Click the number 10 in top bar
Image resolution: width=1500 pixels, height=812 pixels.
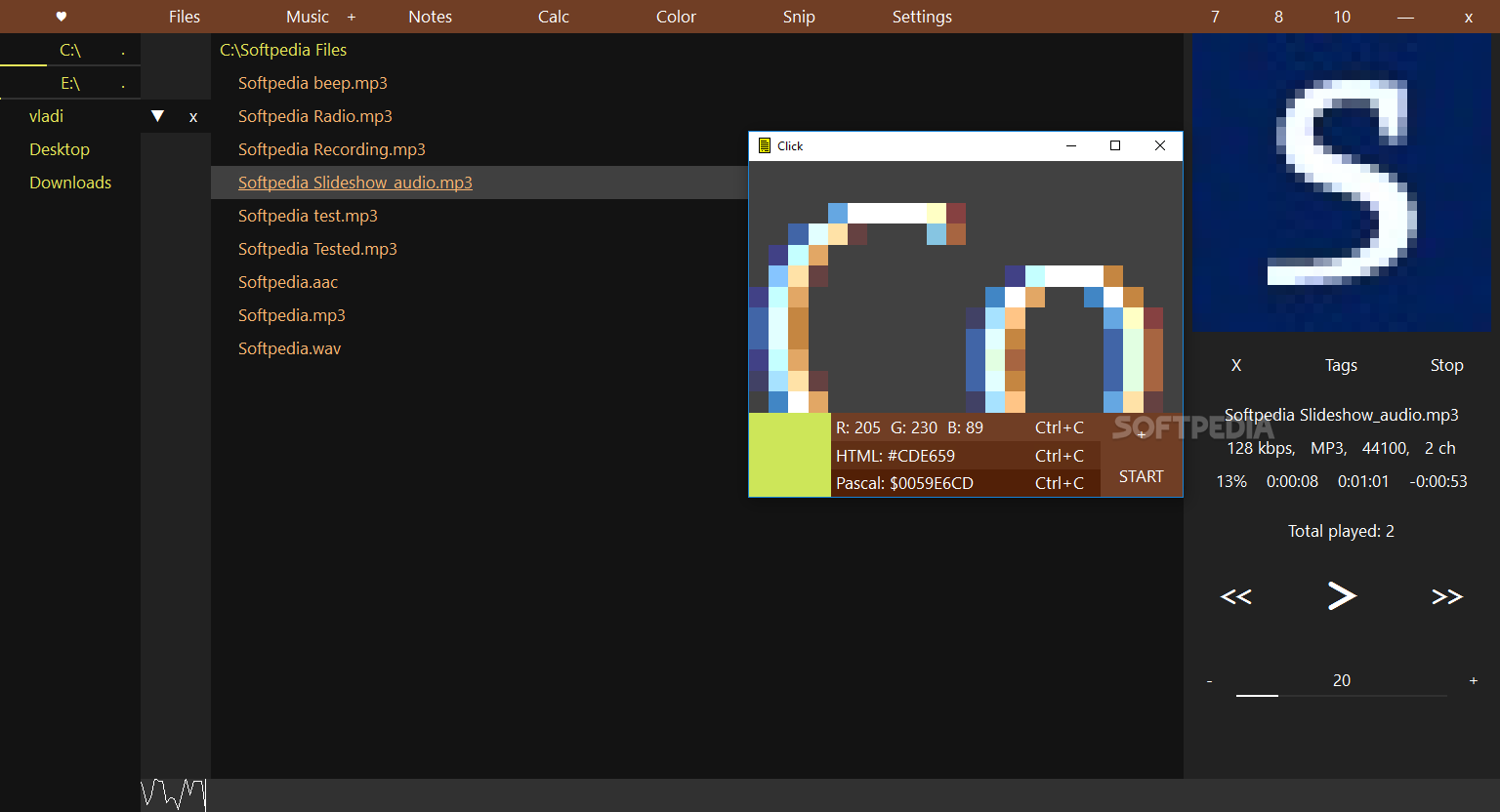(1342, 17)
